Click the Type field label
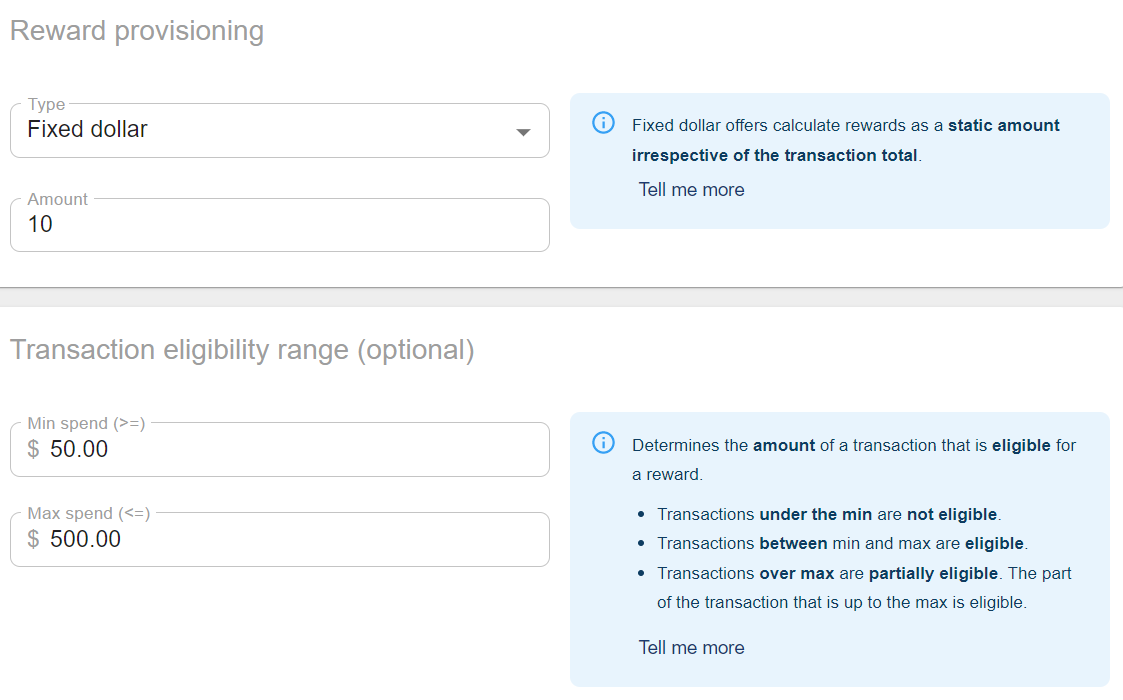This screenshot has height=700, width=1123. coord(47,104)
